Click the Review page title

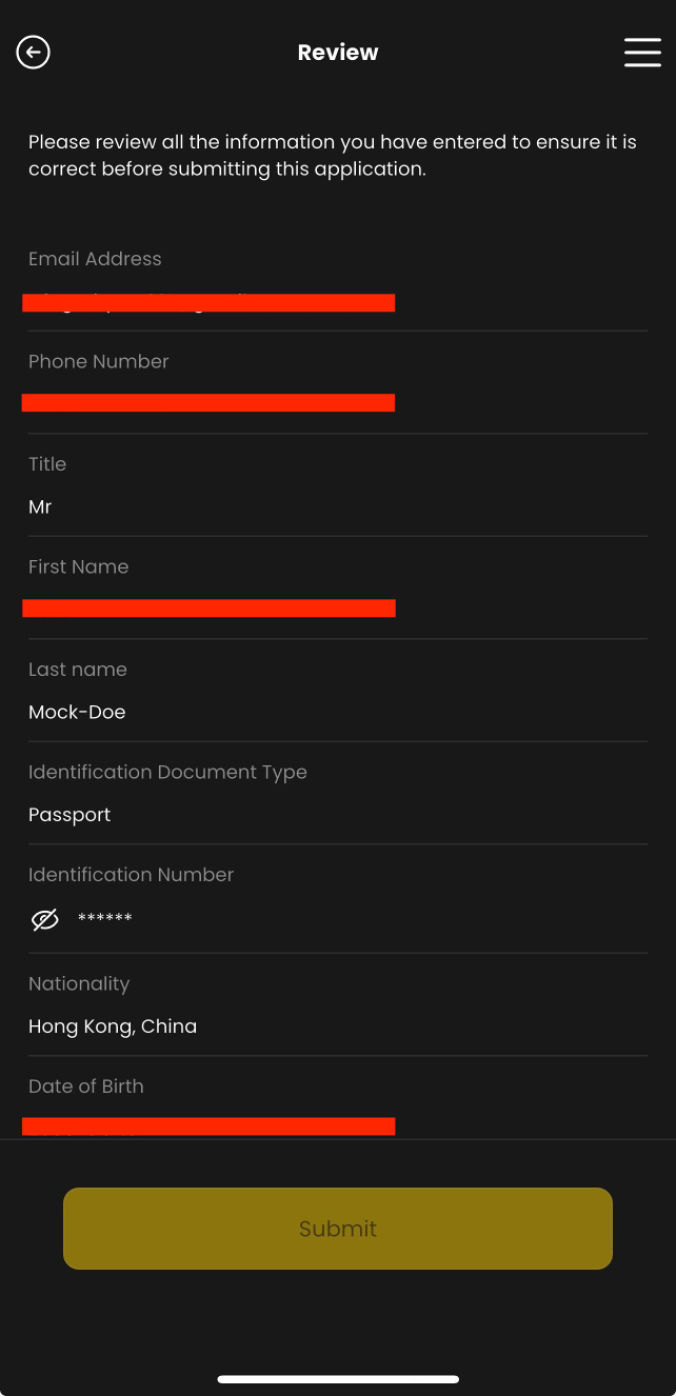pos(338,52)
